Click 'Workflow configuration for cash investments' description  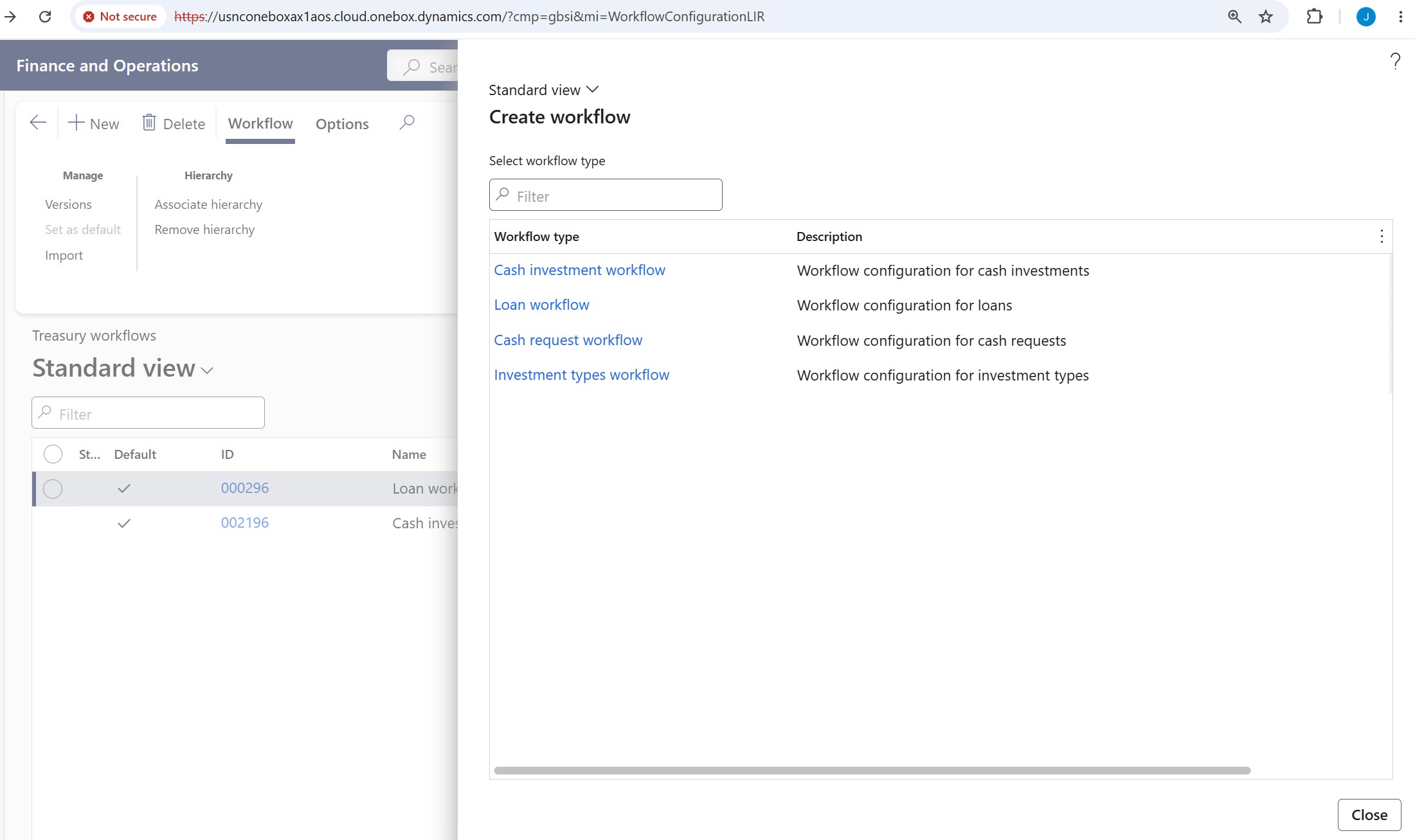point(943,271)
